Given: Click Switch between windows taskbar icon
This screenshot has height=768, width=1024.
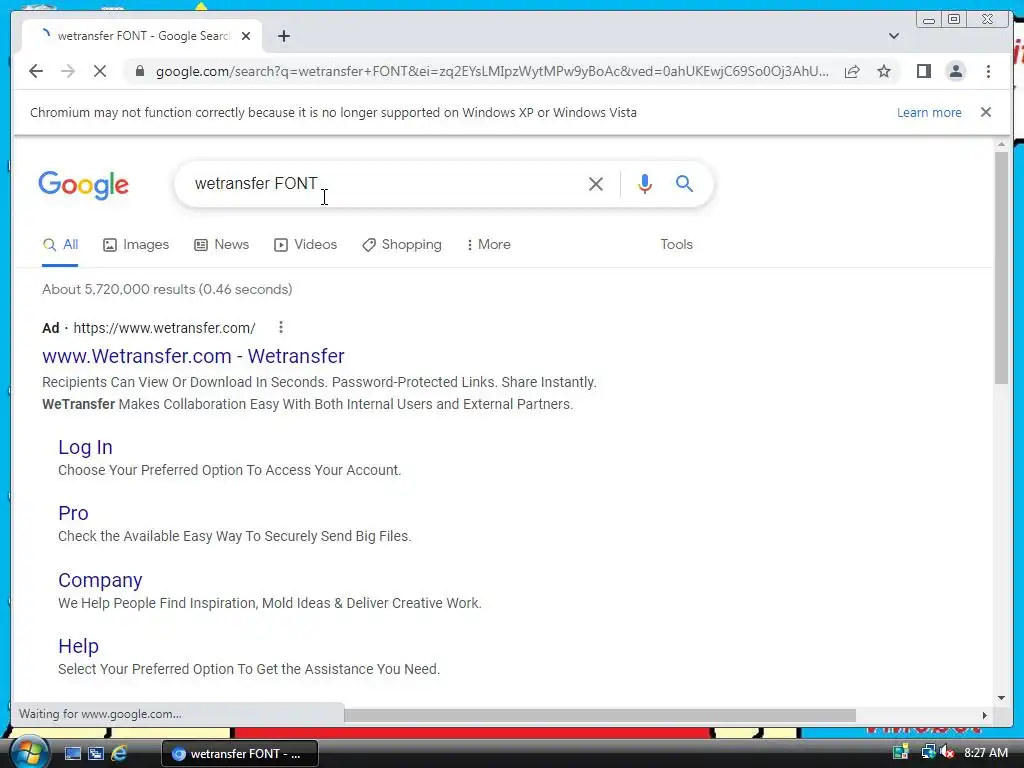Looking at the screenshot, I should (96, 754).
